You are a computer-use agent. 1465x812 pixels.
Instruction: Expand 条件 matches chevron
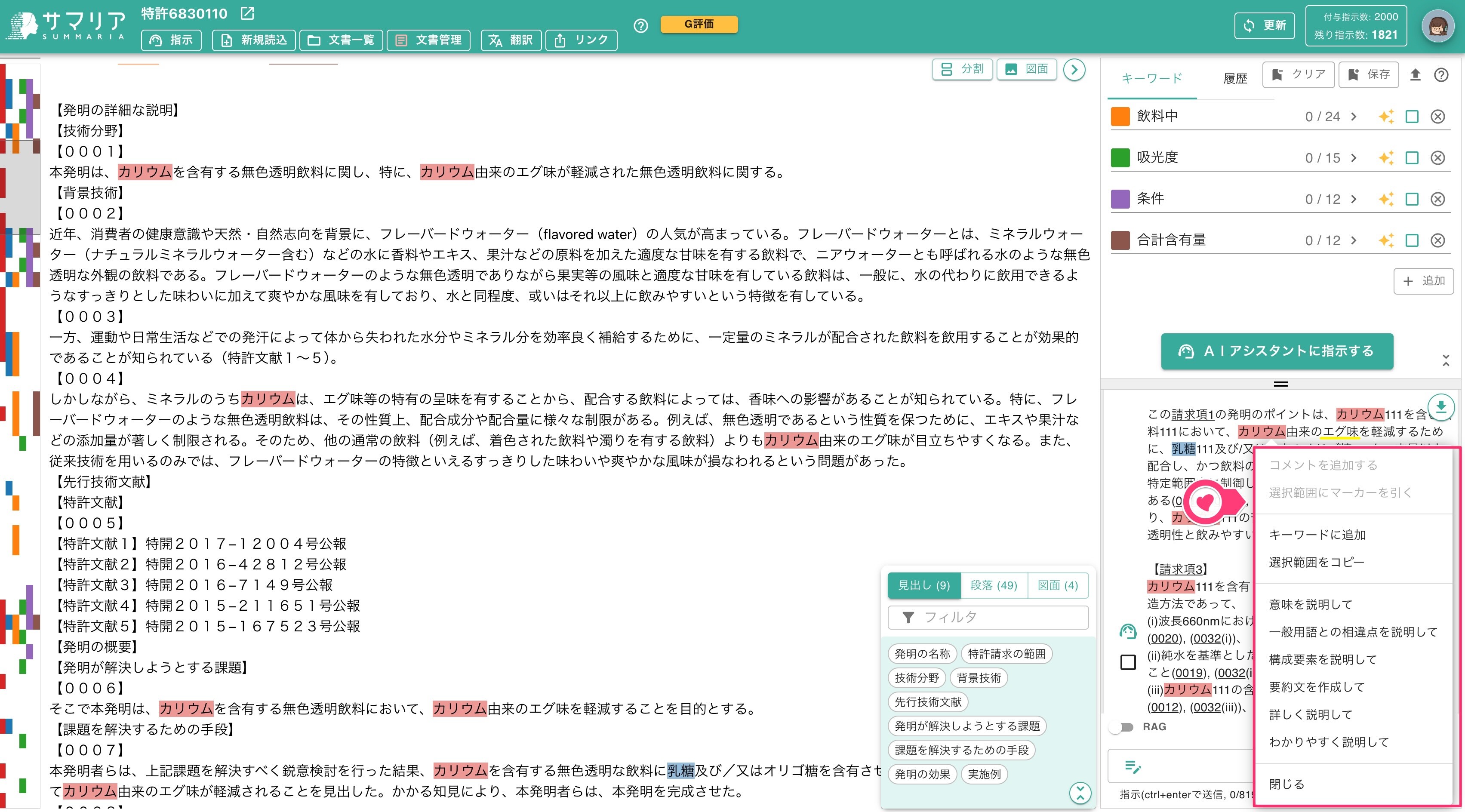1354,199
